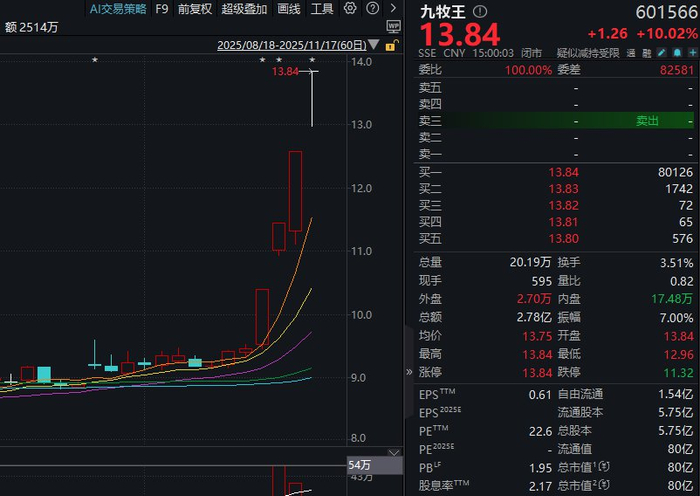The width and height of the screenshot is (700, 496).
Task: Select buy-three price 13.82
Action: point(563,205)
